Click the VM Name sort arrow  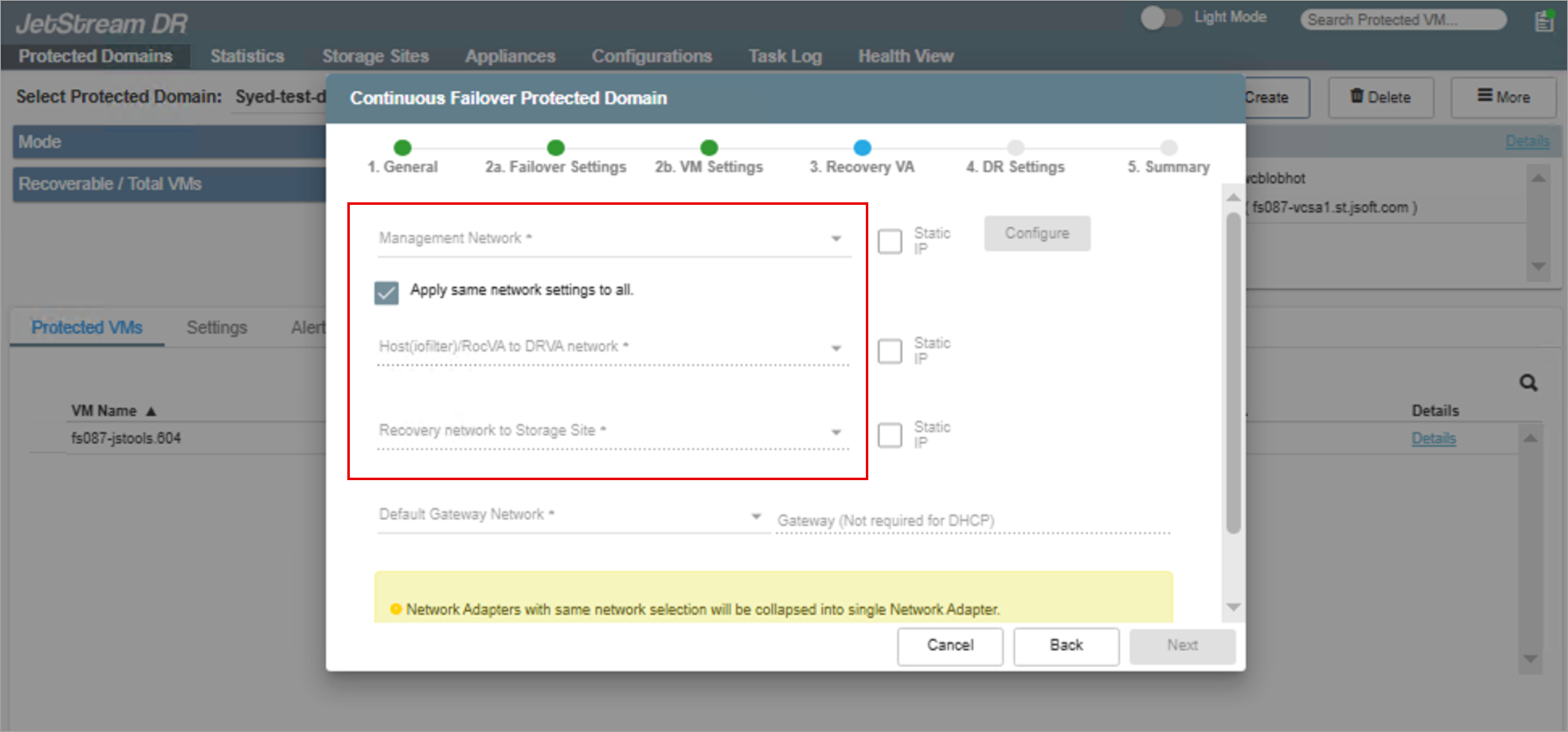(151, 411)
